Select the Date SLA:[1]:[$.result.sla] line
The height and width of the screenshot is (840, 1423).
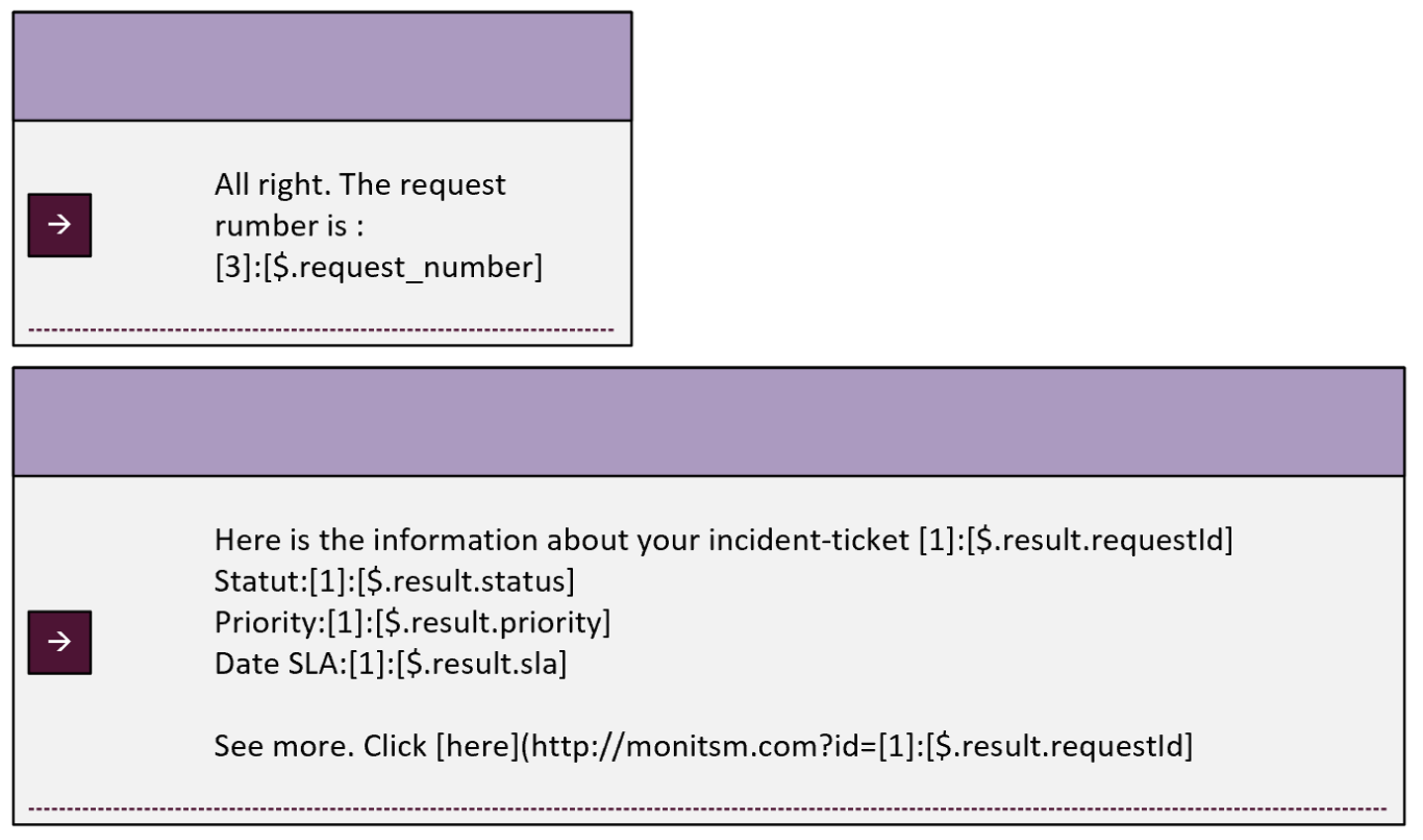point(391,664)
